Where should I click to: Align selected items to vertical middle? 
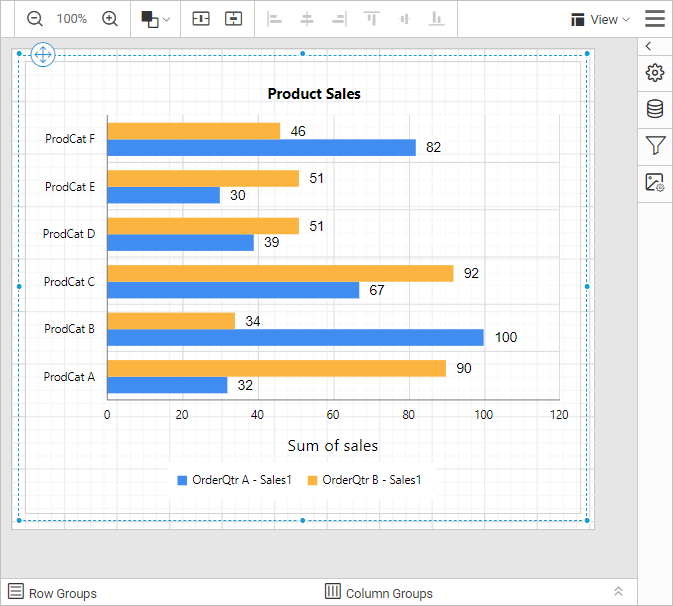point(404,19)
